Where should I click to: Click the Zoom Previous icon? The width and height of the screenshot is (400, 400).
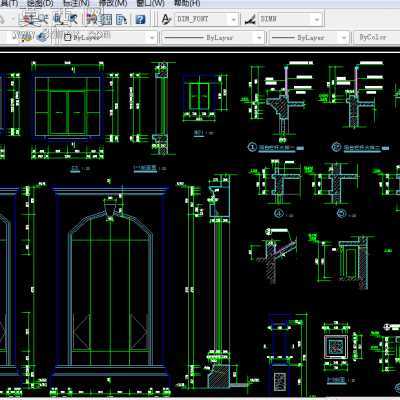[x=72, y=19]
